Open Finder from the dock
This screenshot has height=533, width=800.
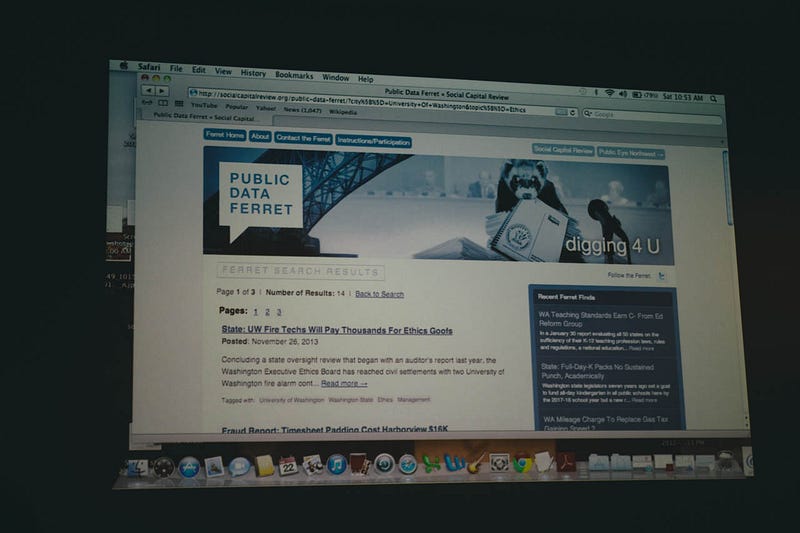pos(136,468)
